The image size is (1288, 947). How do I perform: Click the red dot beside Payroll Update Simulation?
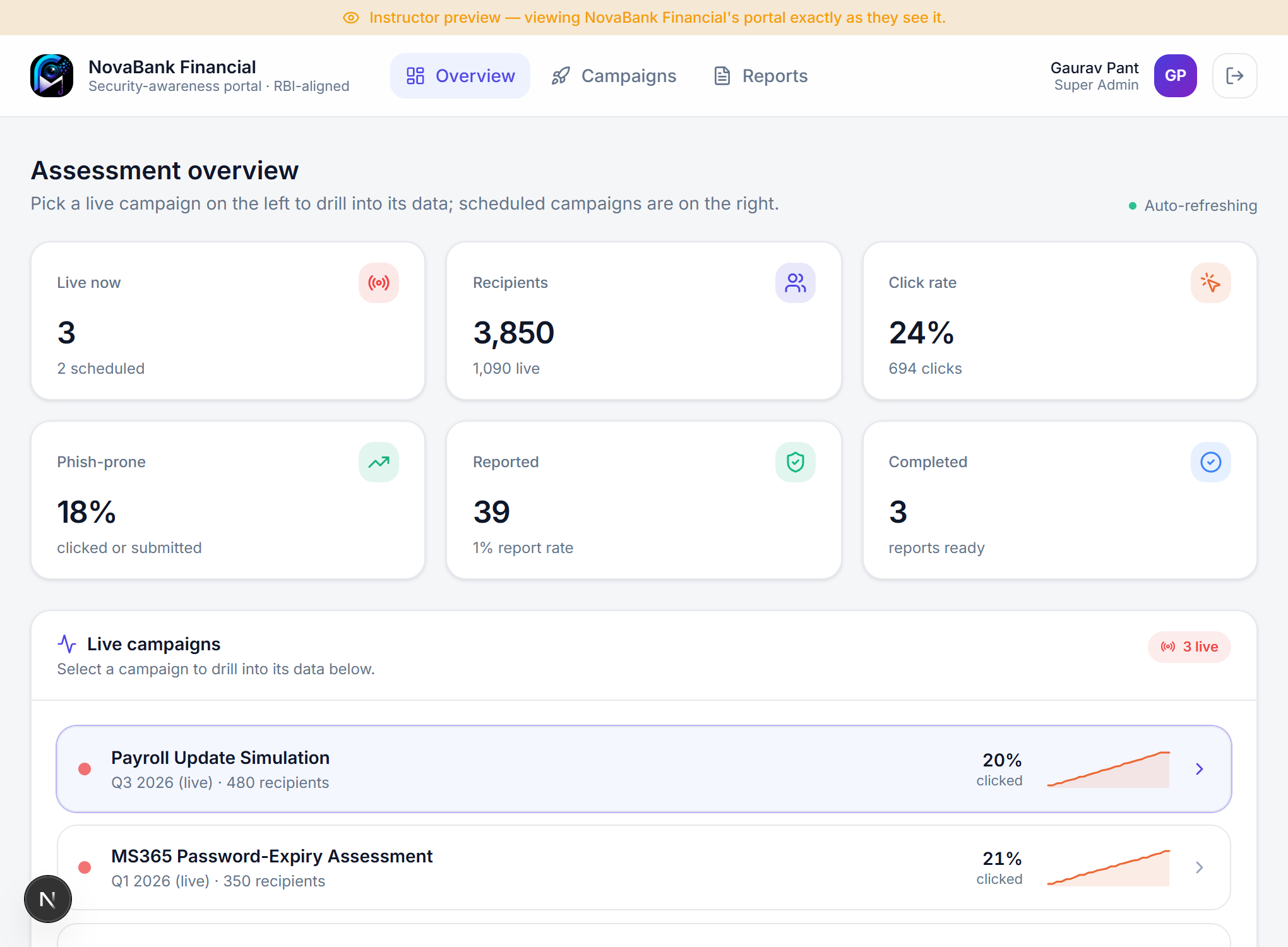click(85, 769)
